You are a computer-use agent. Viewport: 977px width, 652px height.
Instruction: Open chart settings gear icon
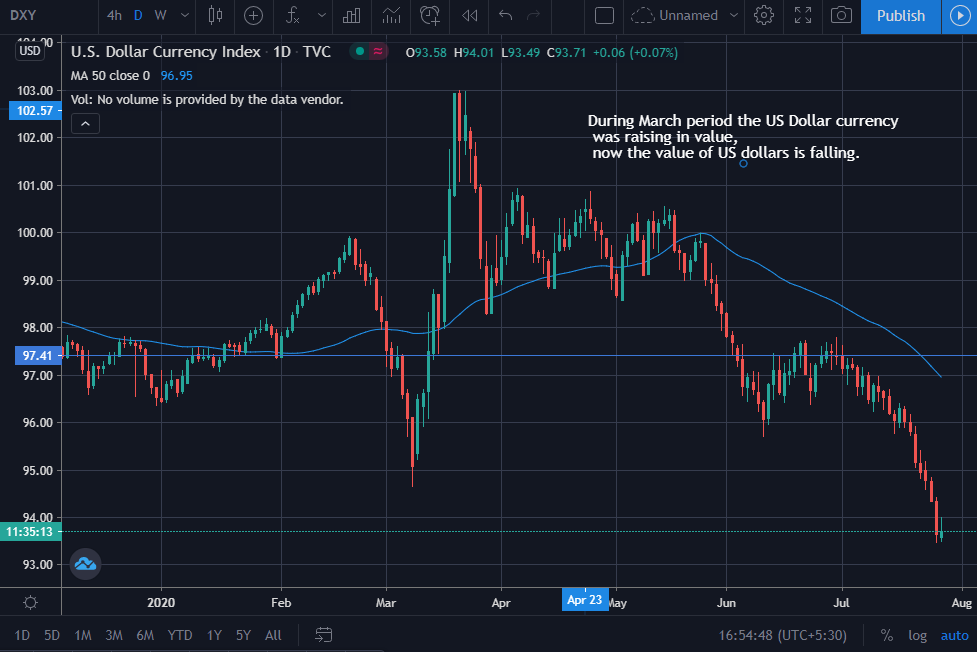coord(763,16)
